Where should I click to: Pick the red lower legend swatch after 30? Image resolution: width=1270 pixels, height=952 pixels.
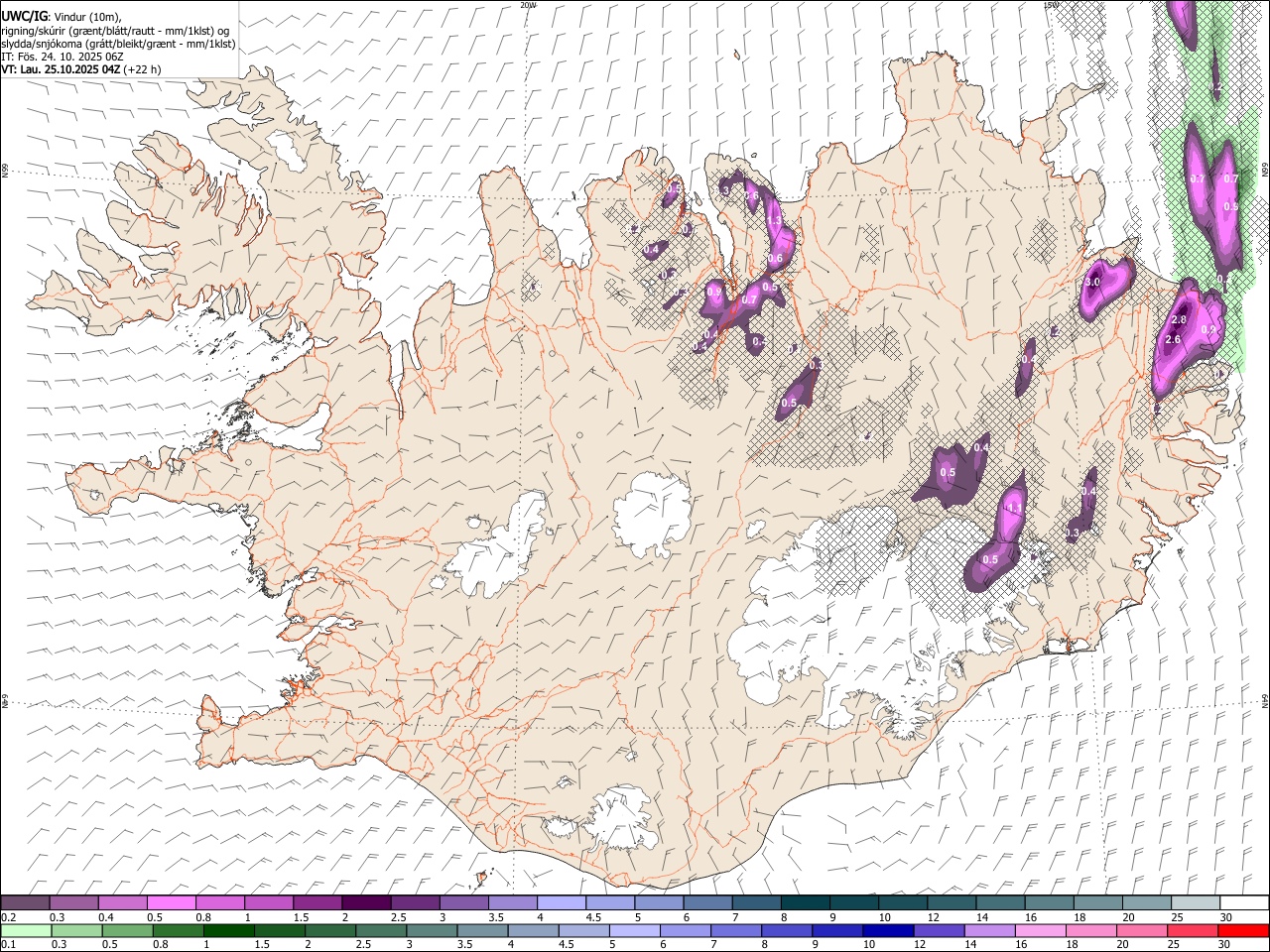point(1244,930)
